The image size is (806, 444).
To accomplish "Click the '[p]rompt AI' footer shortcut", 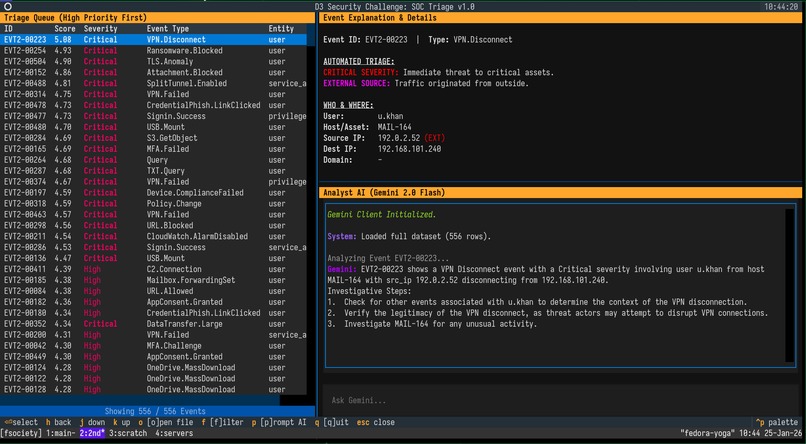I will pos(279,422).
